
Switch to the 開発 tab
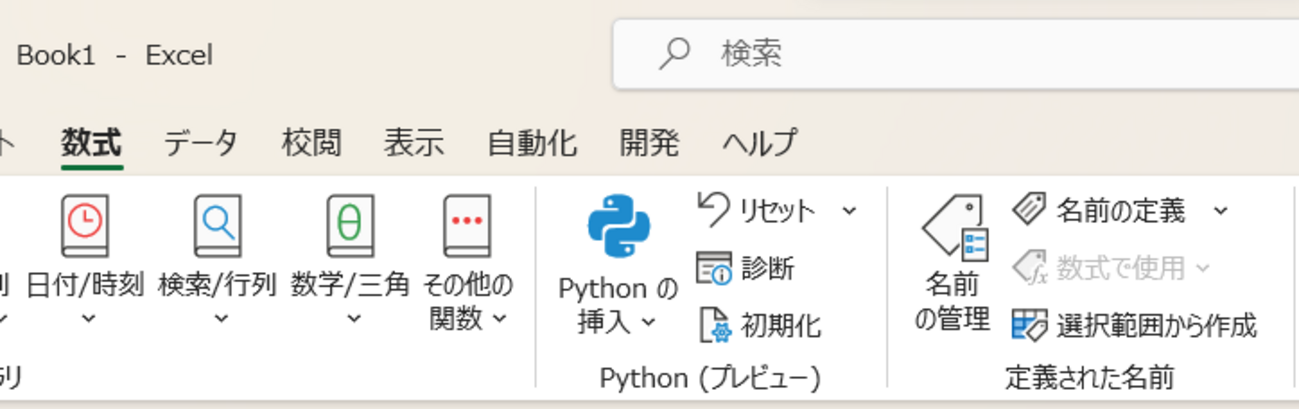click(650, 143)
